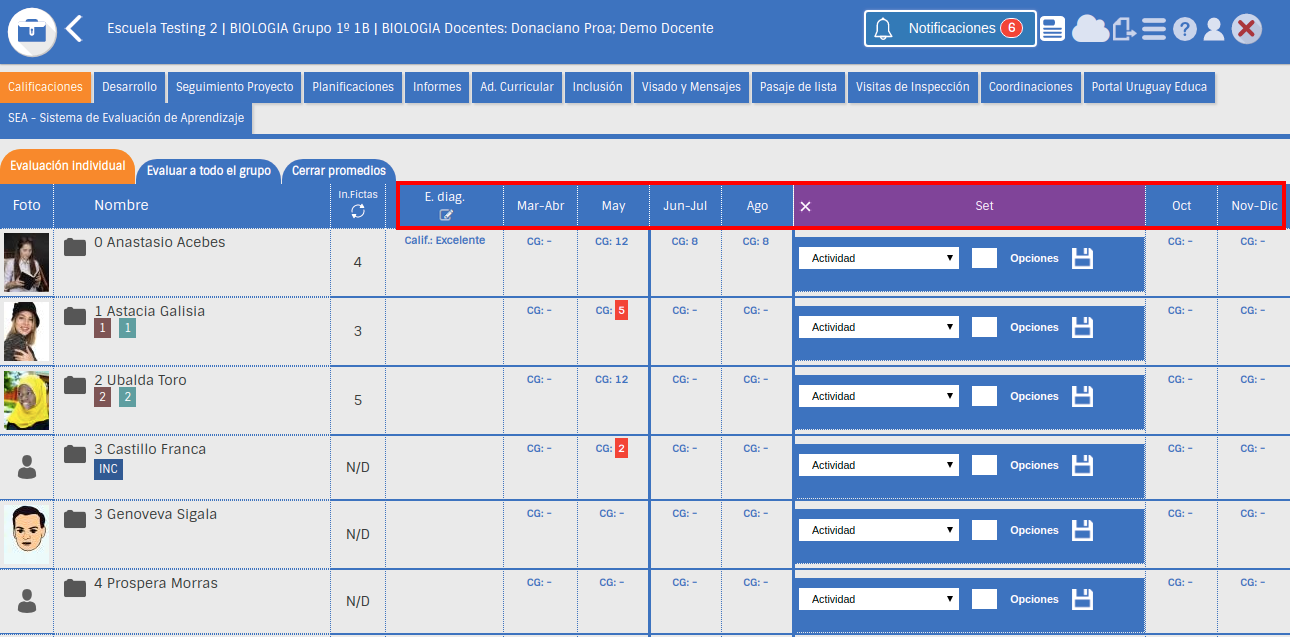Open folder icon for Prospera Morras
Image resolution: width=1290 pixels, height=637 pixels.
[x=75, y=588]
